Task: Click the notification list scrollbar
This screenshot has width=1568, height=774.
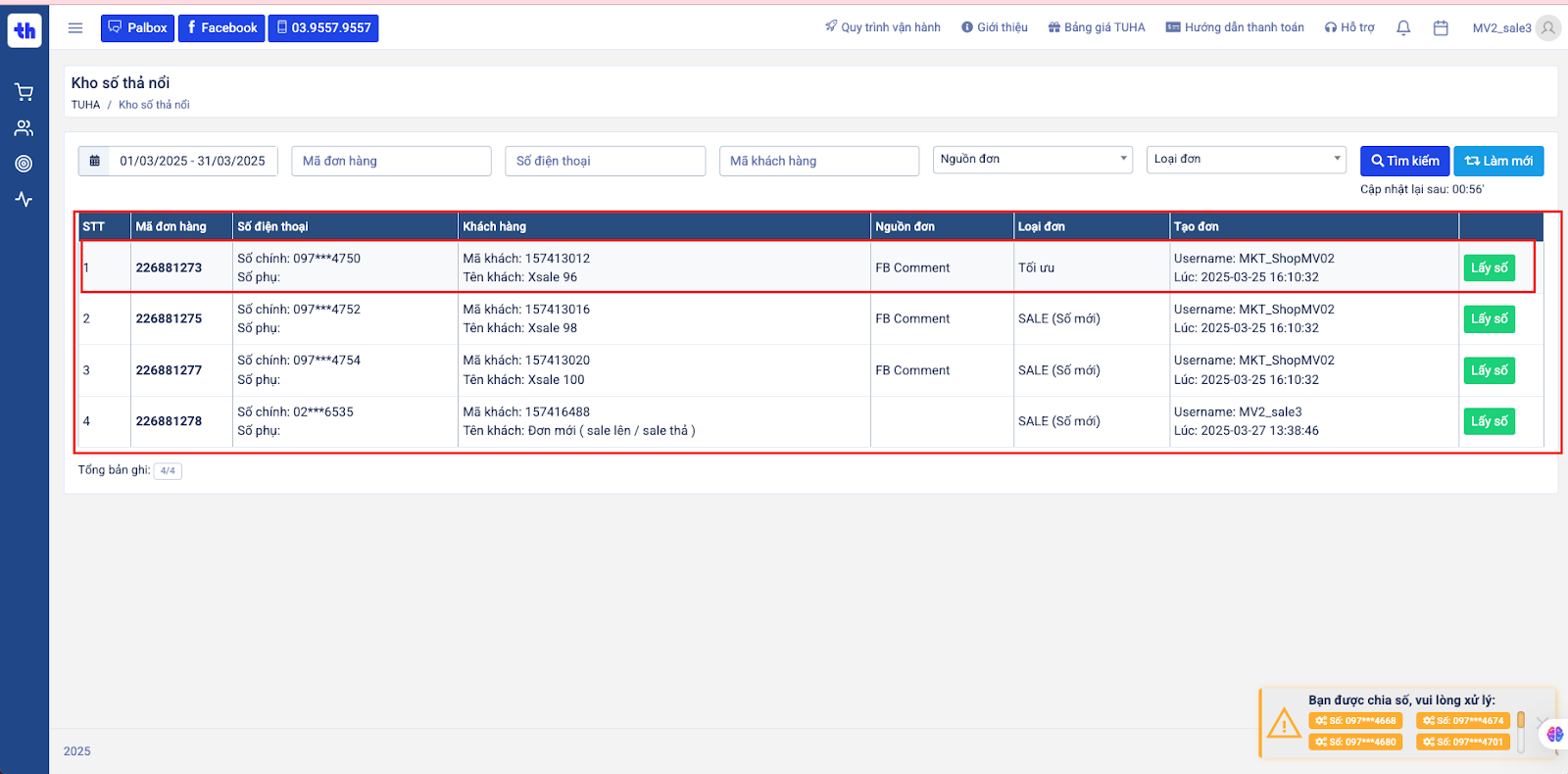Action: 1521,732
